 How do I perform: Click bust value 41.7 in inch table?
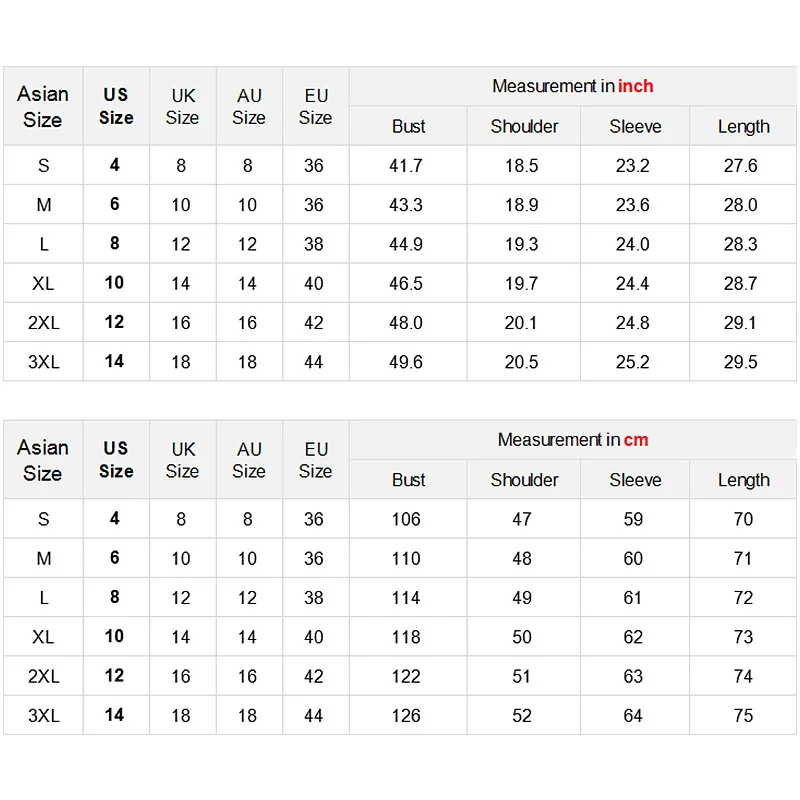pos(406,165)
